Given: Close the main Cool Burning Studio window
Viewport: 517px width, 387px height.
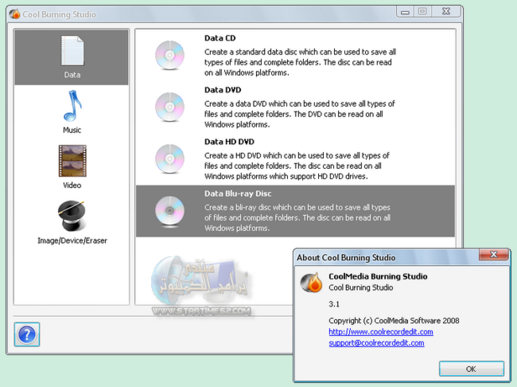Looking at the screenshot, I should [x=446, y=11].
